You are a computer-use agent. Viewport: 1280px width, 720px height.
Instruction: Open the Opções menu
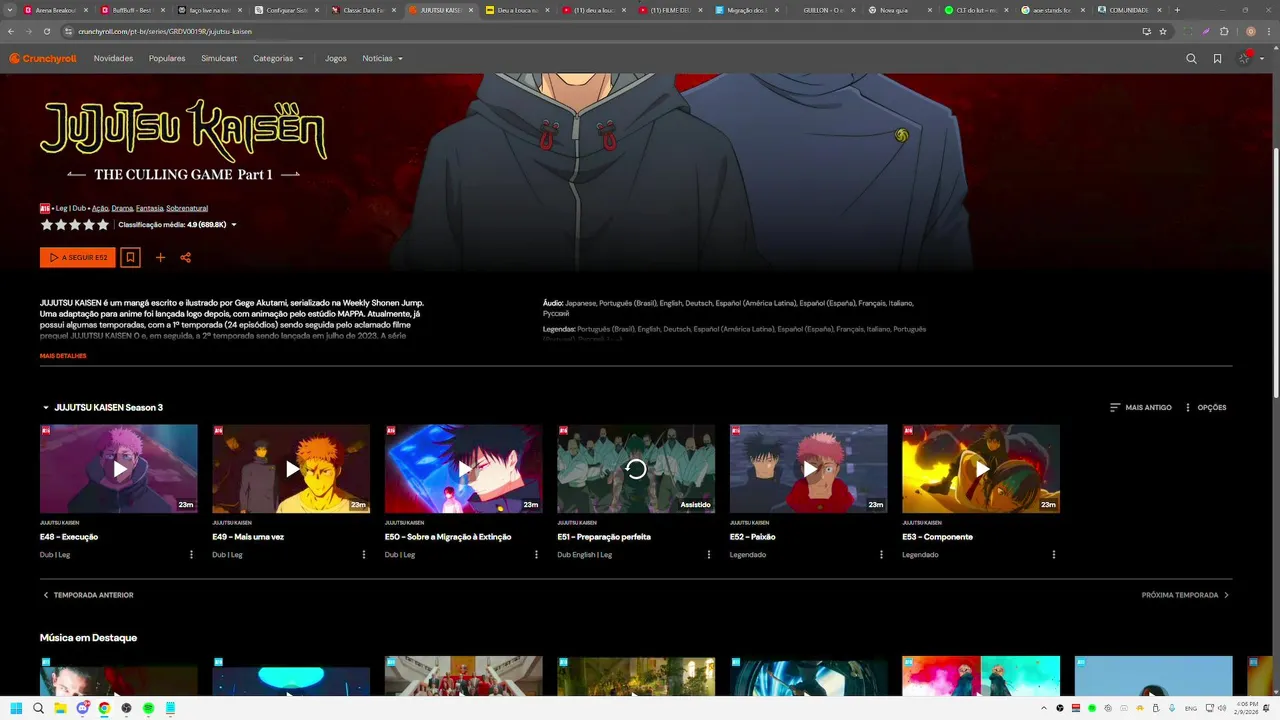coord(1205,408)
